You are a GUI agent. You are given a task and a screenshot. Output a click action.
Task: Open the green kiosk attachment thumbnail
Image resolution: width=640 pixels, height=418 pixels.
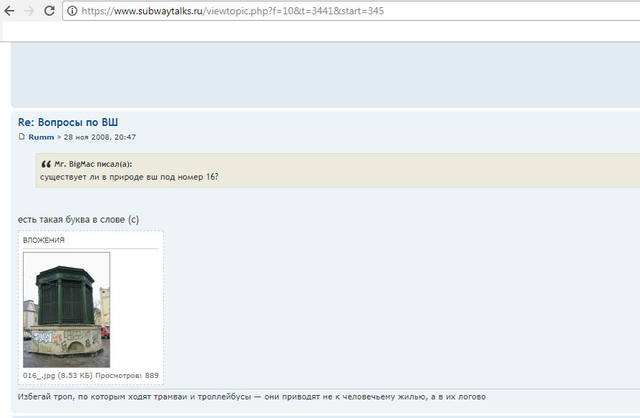(67, 310)
